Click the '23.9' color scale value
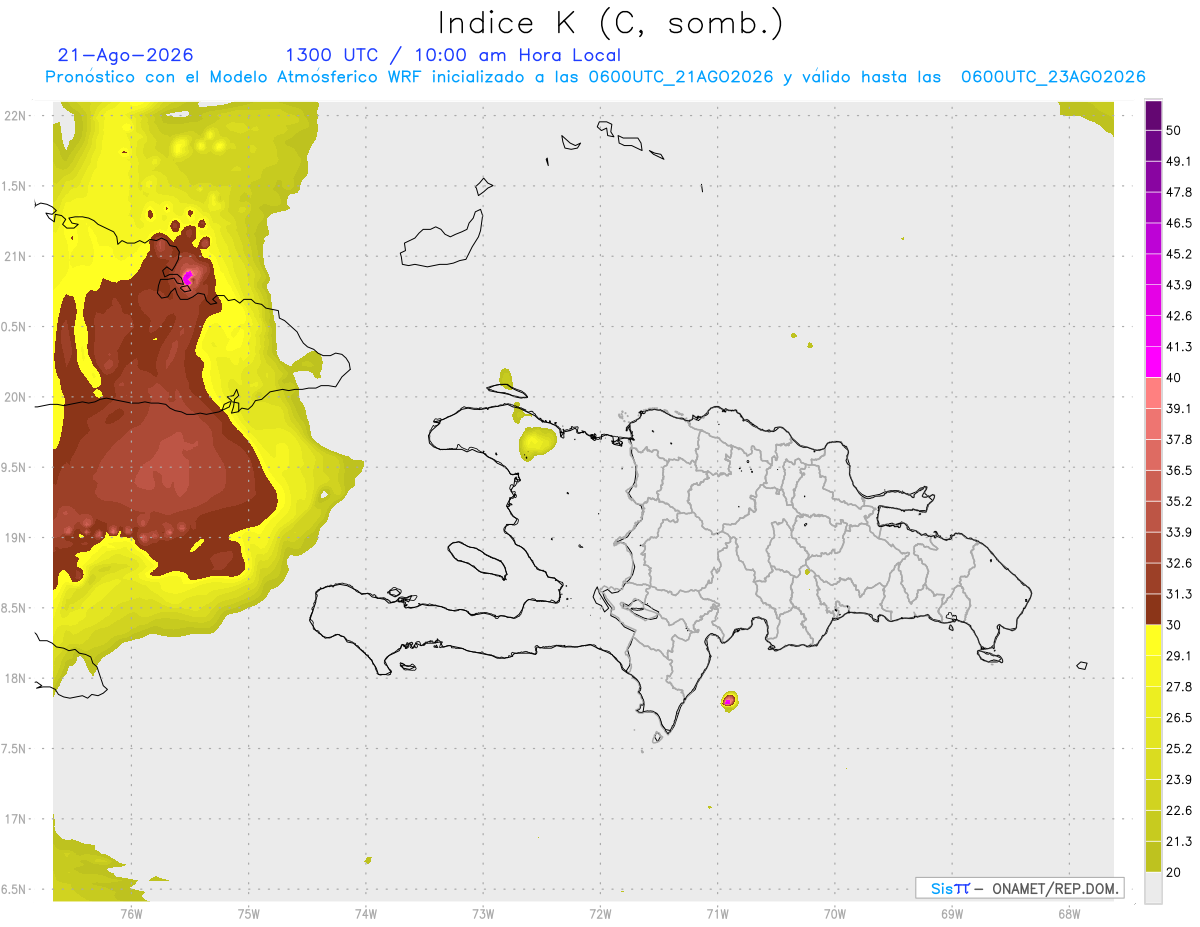Viewport: 1200px width, 927px height. pyautogui.click(x=1180, y=780)
